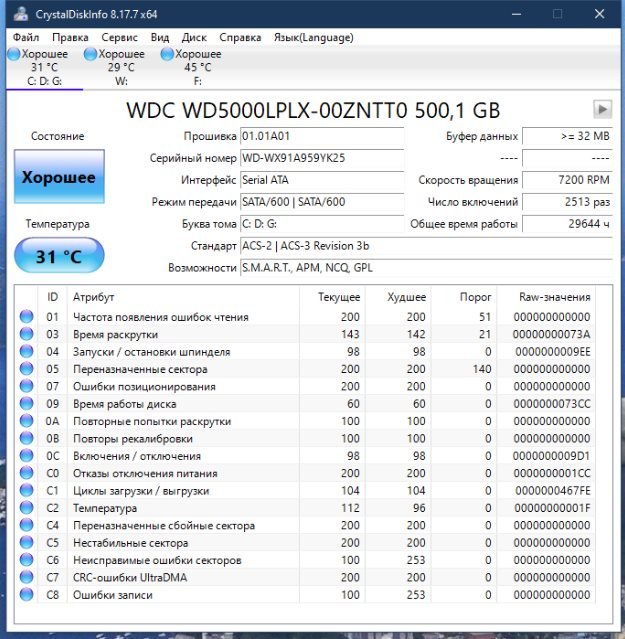Click status orb of attribute 0C row
Screen dimensions: 625x639
point(26,456)
